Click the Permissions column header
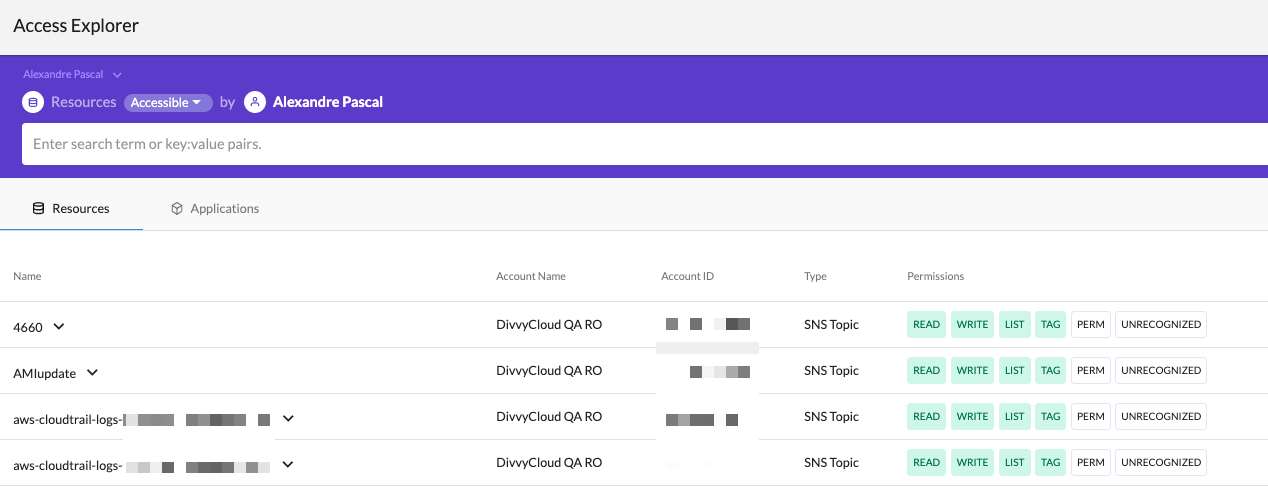Viewport: 1268px width, 492px height. pyautogui.click(x=935, y=276)
